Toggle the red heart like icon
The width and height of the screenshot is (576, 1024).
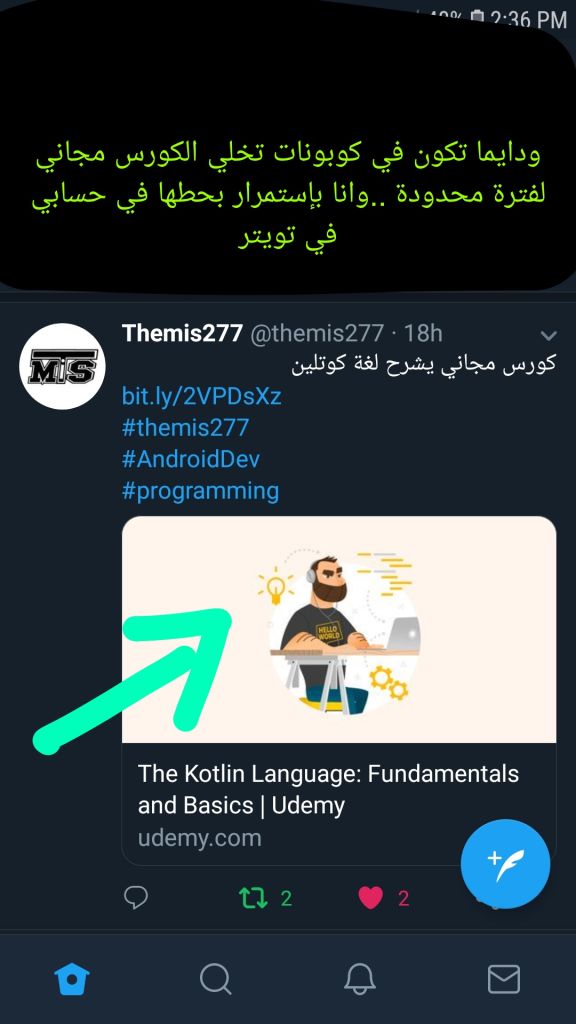coord(370,899)
